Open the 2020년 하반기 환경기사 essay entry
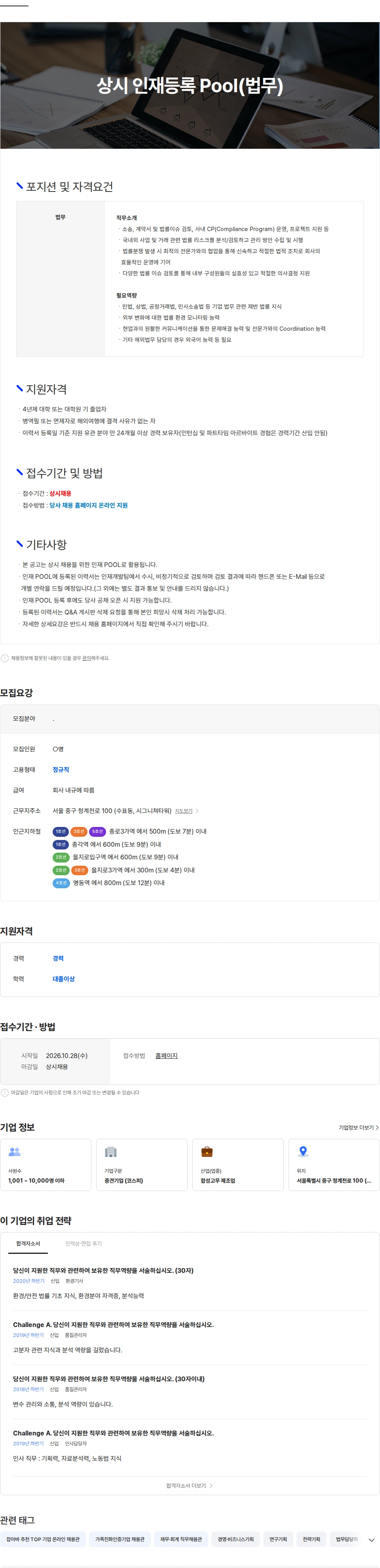This screenshot has height=1568, width=380. (x=189, y=1283)
